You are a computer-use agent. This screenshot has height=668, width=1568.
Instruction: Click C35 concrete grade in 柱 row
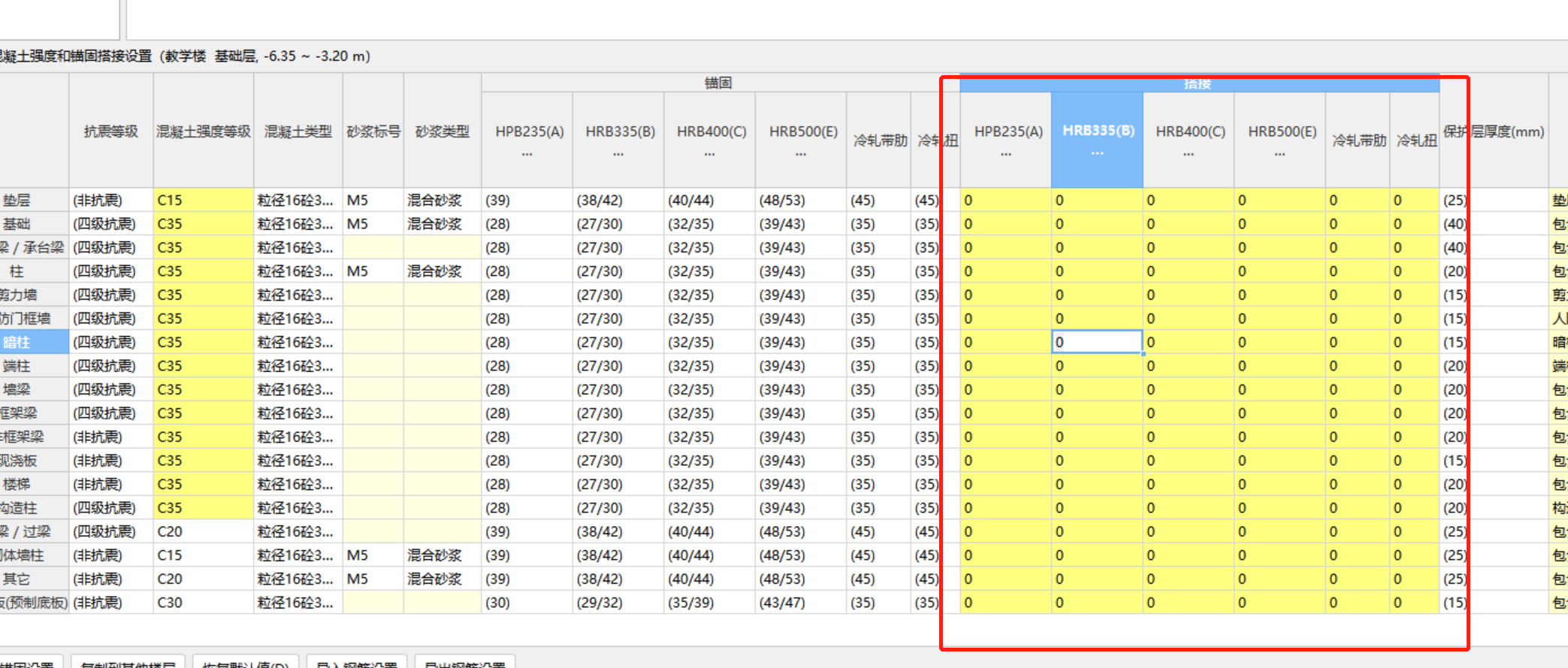pyautogui.click(x=204, y=271)
